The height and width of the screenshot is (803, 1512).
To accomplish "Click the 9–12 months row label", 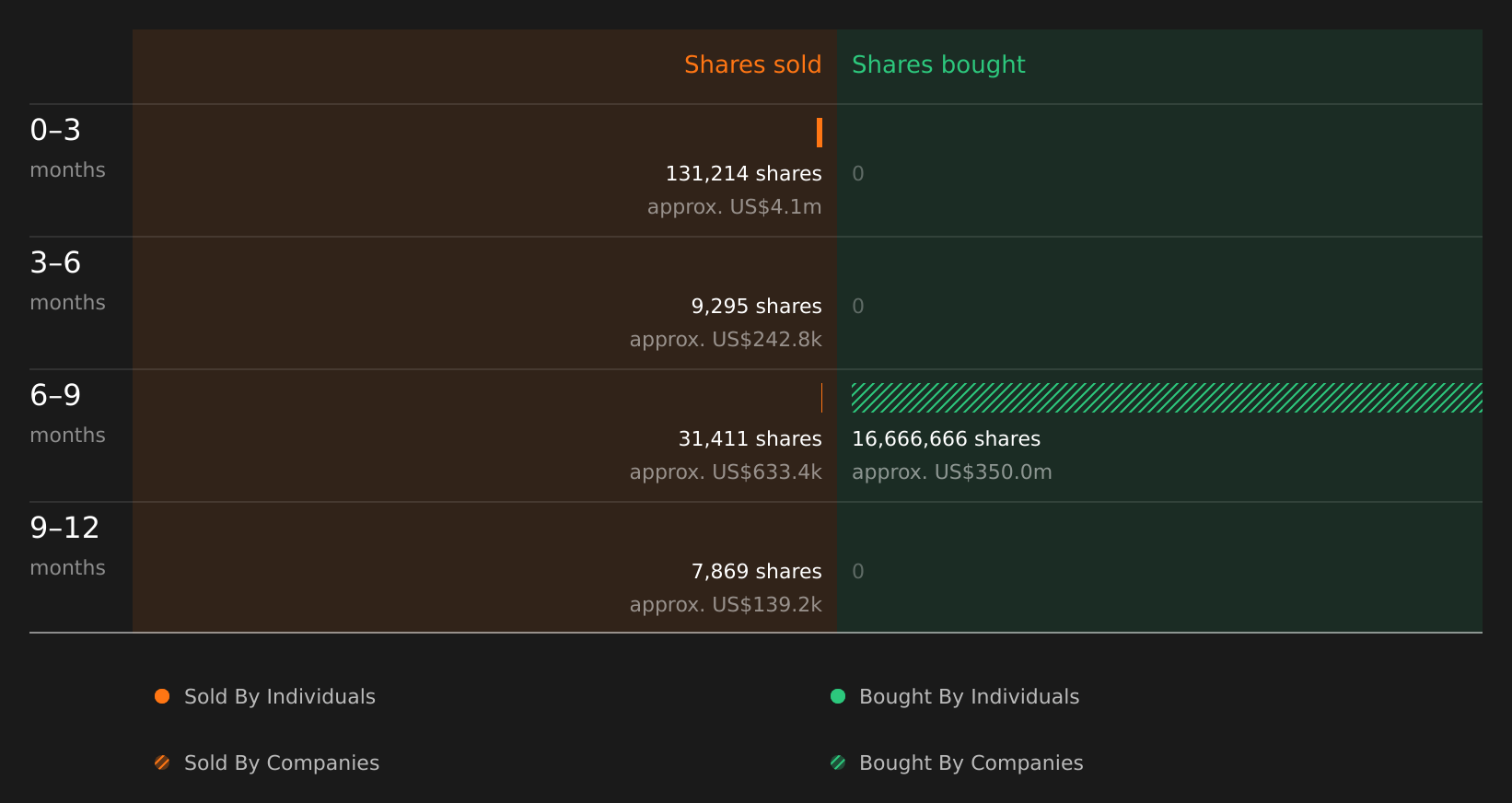I will point(67,546).
